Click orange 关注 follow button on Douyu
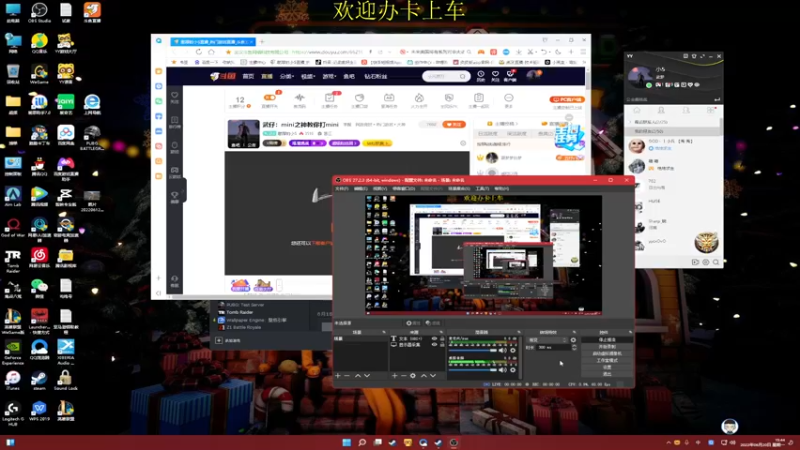 [x=454, y=124]
